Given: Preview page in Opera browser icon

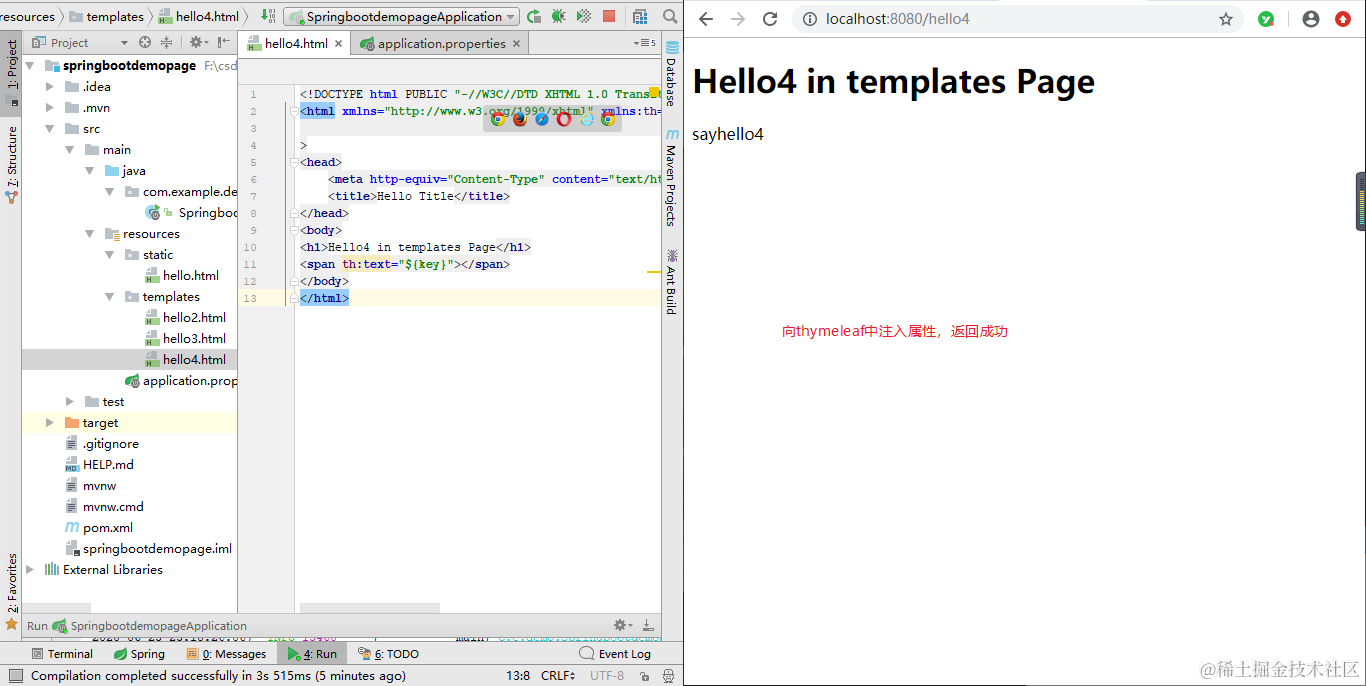Looking at the screenshot, I should [564, 119].
